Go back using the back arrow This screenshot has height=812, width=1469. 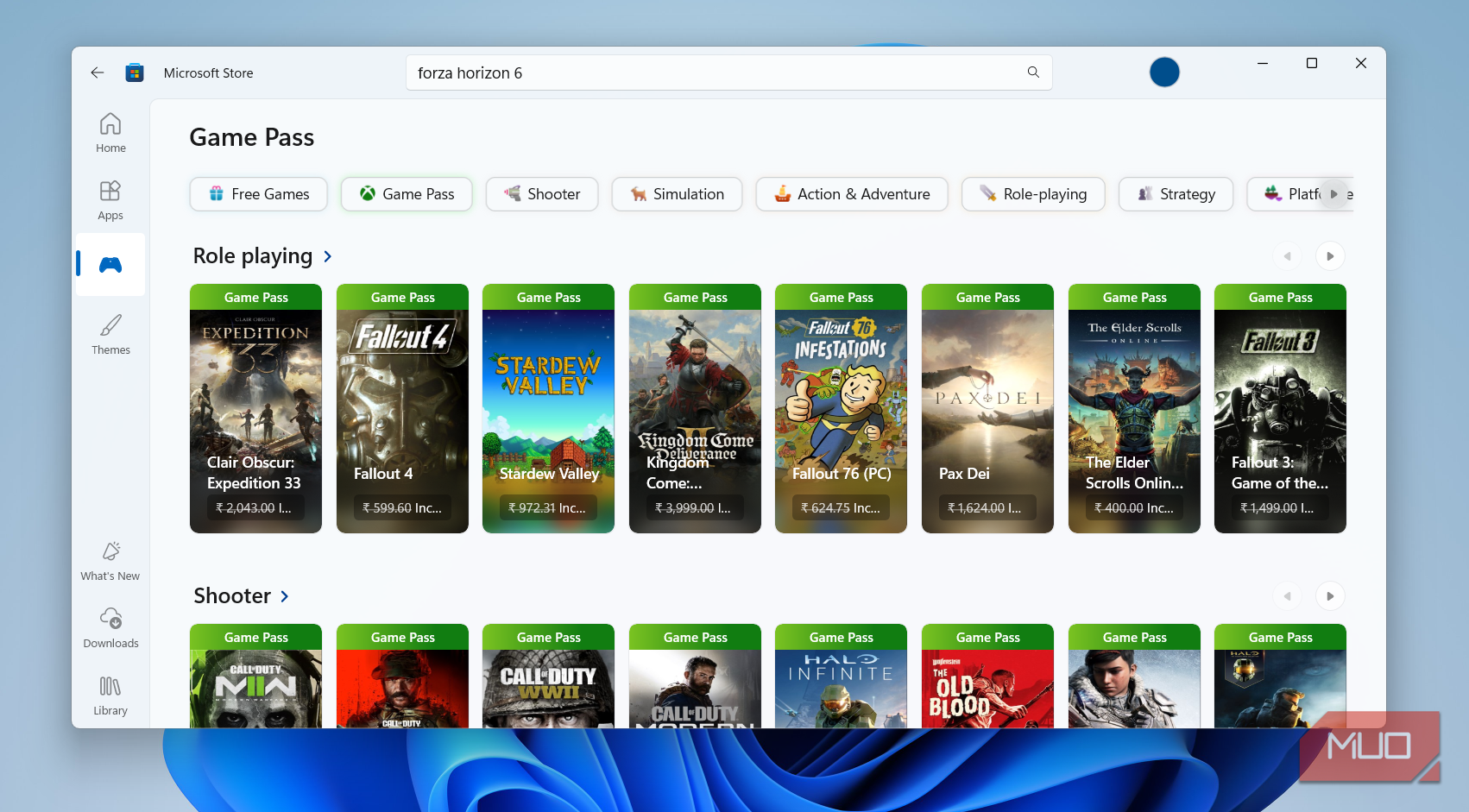tap(98, 72)
